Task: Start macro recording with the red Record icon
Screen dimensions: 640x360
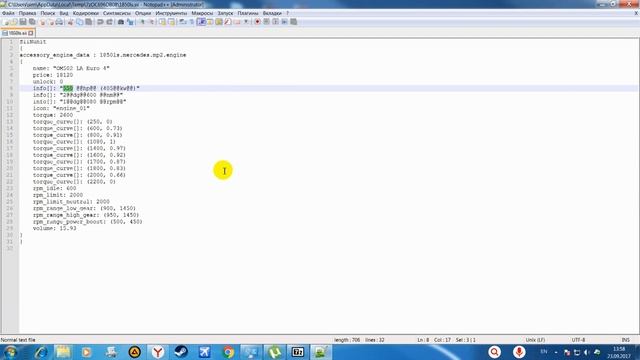Action: pyautogui.click(x=257, y=22)
